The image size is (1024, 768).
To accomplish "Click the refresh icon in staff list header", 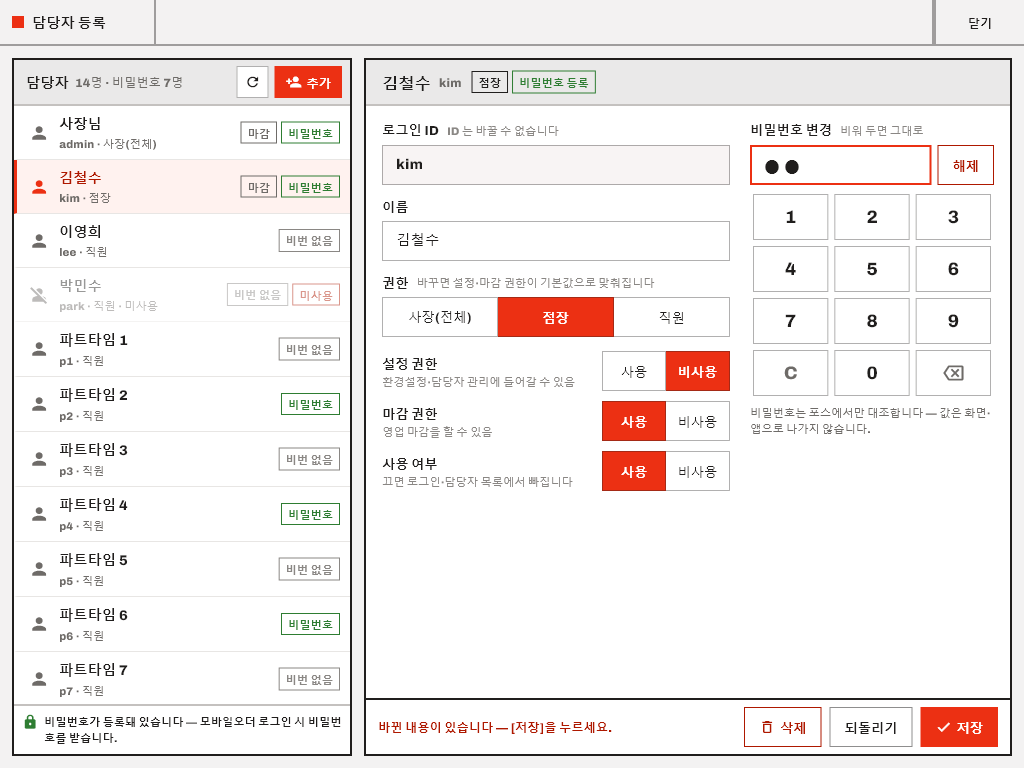I will coord(252,82).
